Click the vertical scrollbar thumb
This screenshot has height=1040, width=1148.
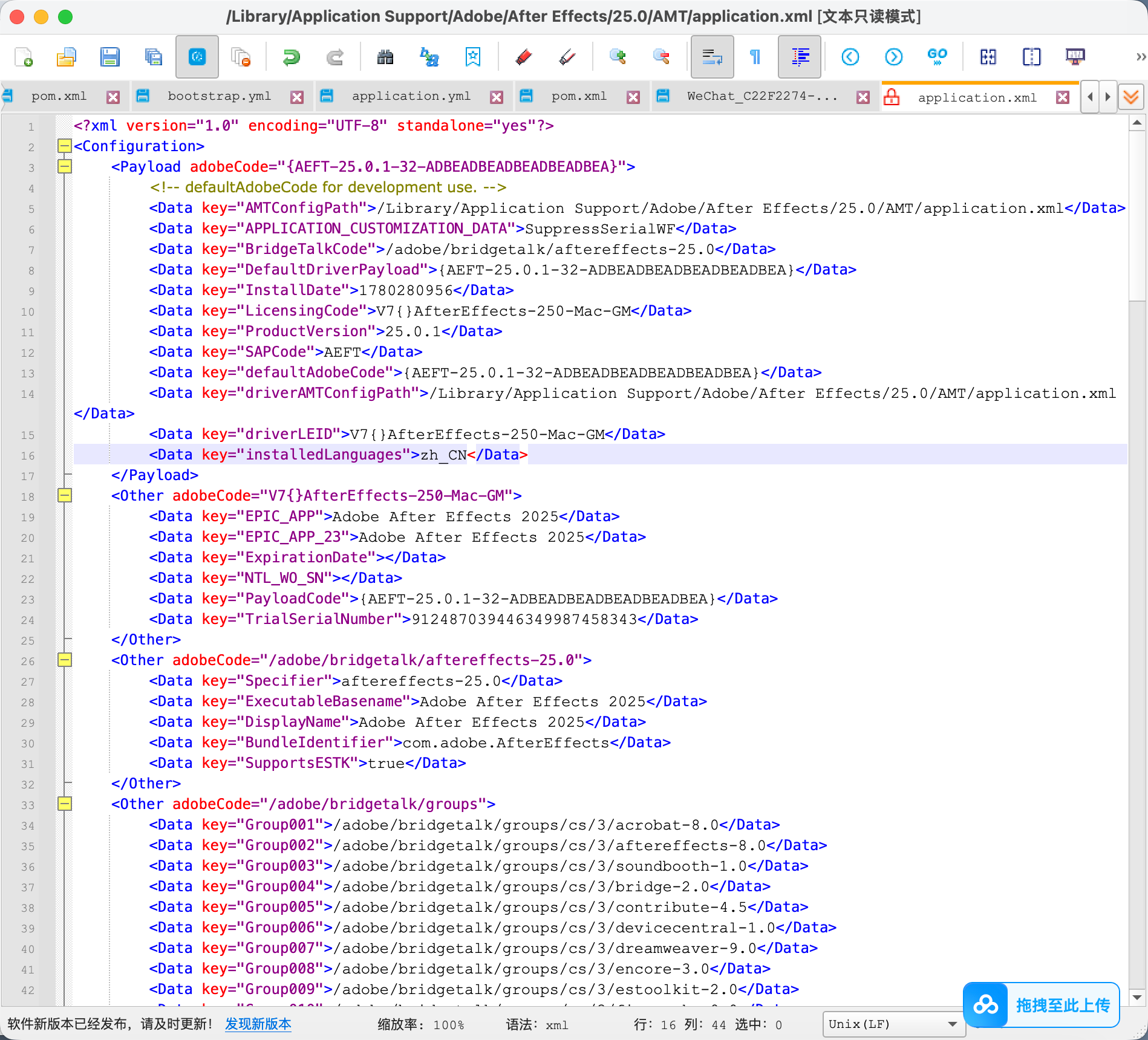pyautogui.click(x=1137, y=215)
